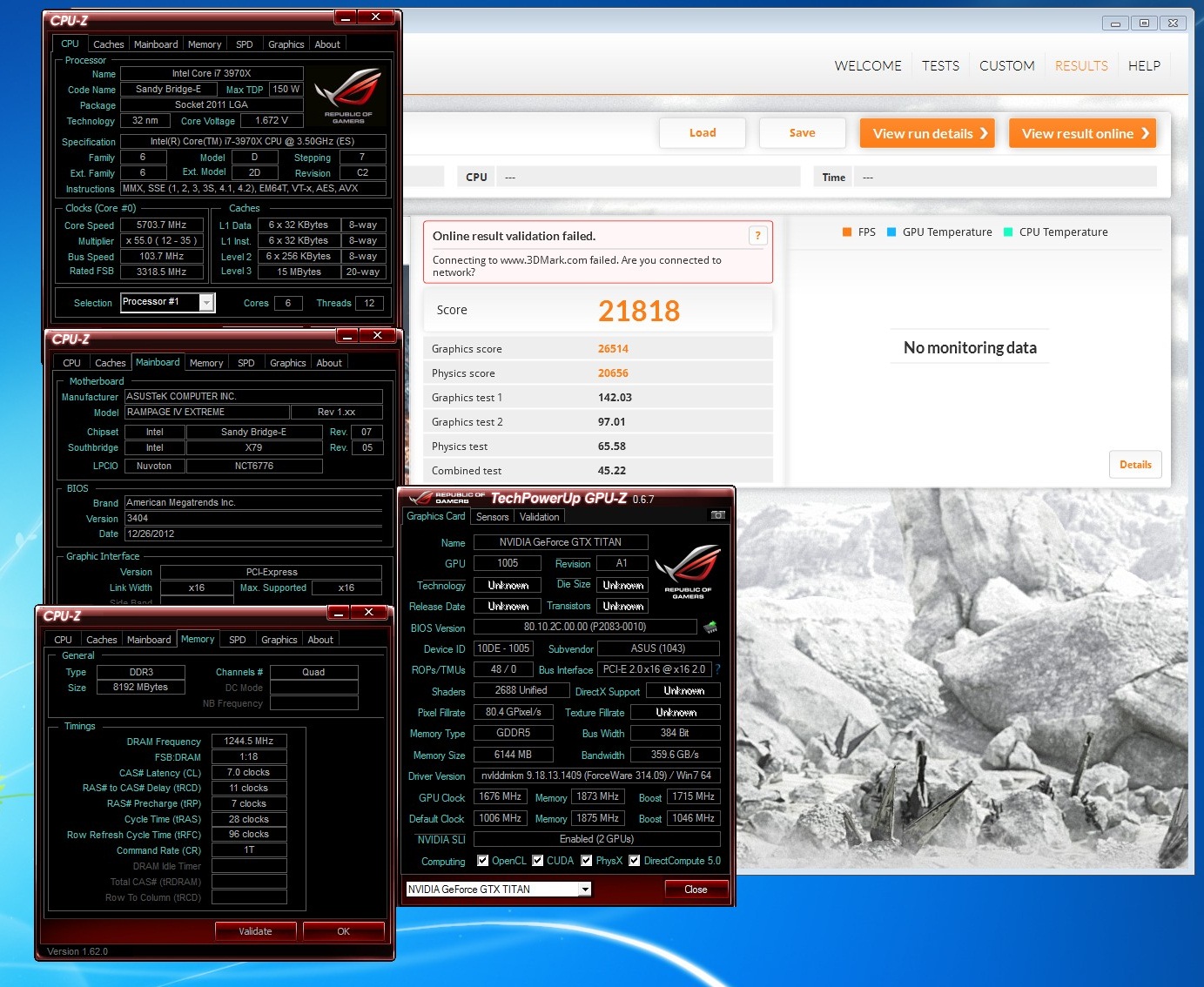Click the green chip icon beside BIOS Version
This screenshot has height=987, width=1204.
click(x=711, y=627)
